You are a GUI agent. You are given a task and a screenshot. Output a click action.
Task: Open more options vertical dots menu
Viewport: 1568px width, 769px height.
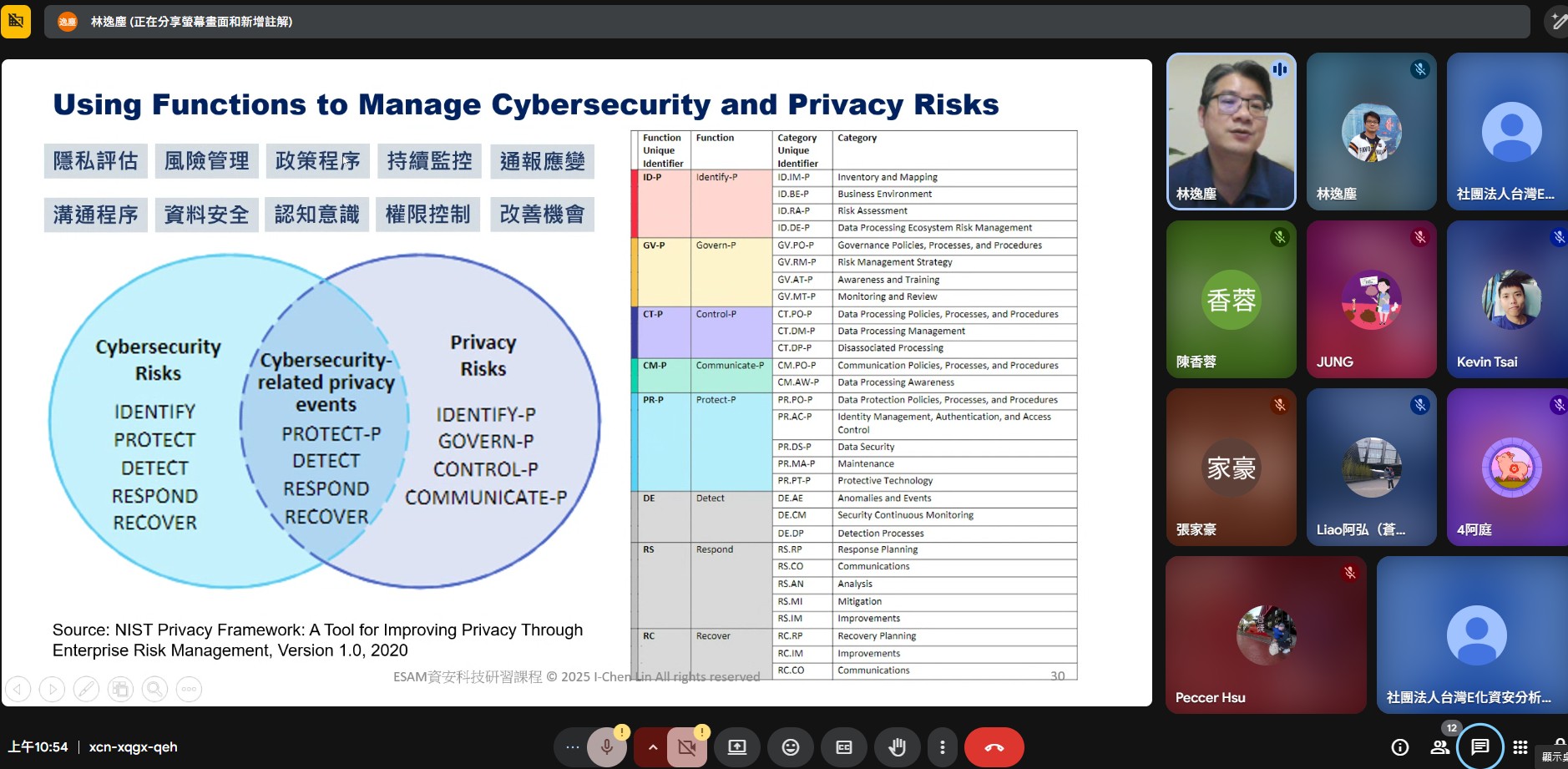(943, 747)
